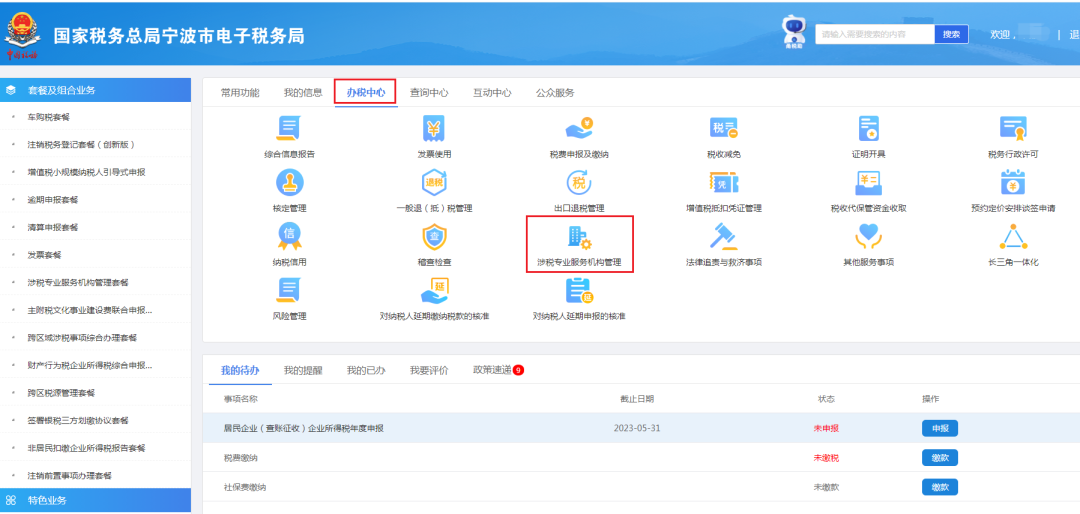The width and height of the screenshot is (1080, 514).
Task: Open the 一般退（抵）税管理 icon
Action: (x=434, y=183)
